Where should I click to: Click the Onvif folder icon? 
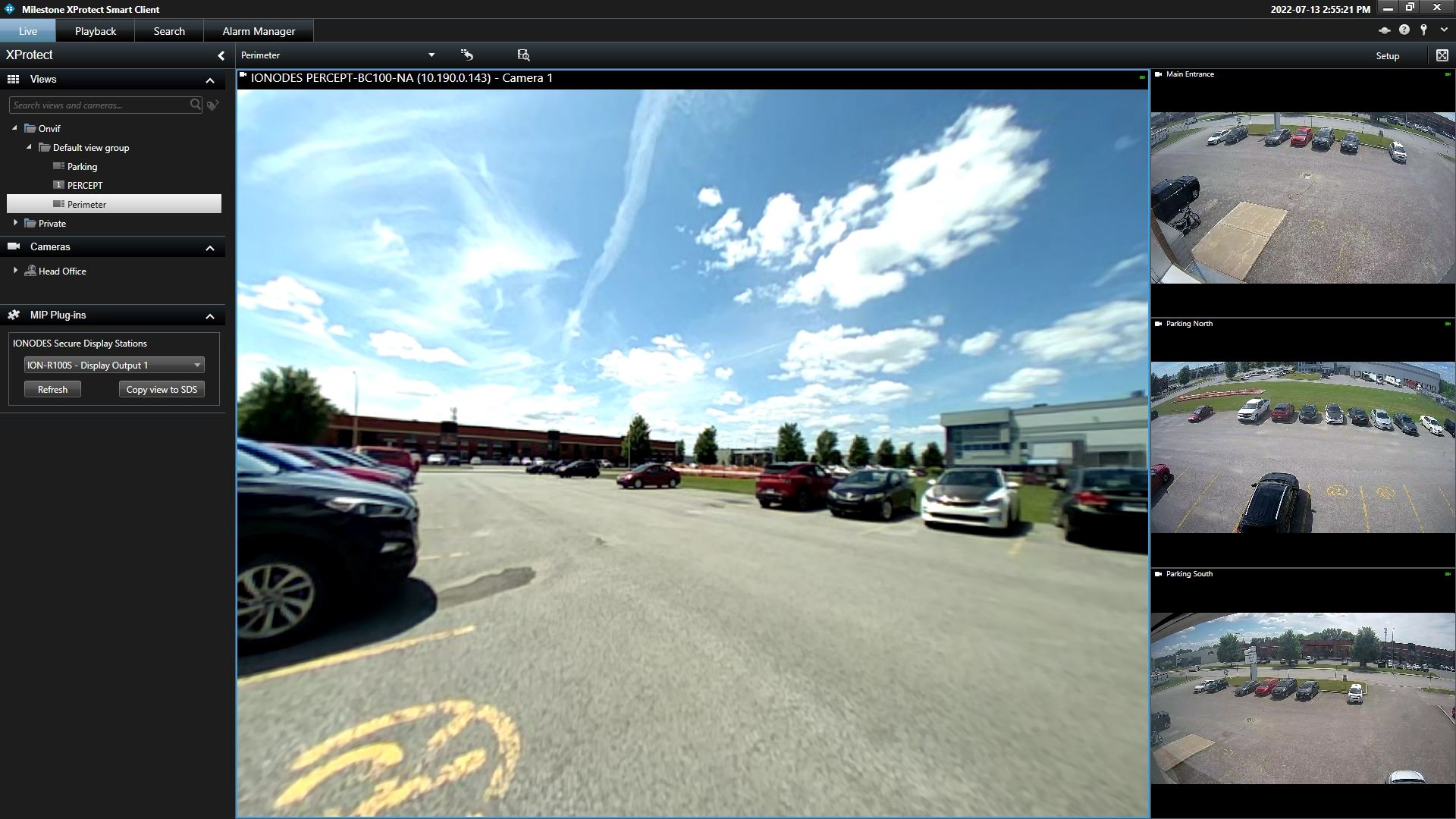pos(30,128)
